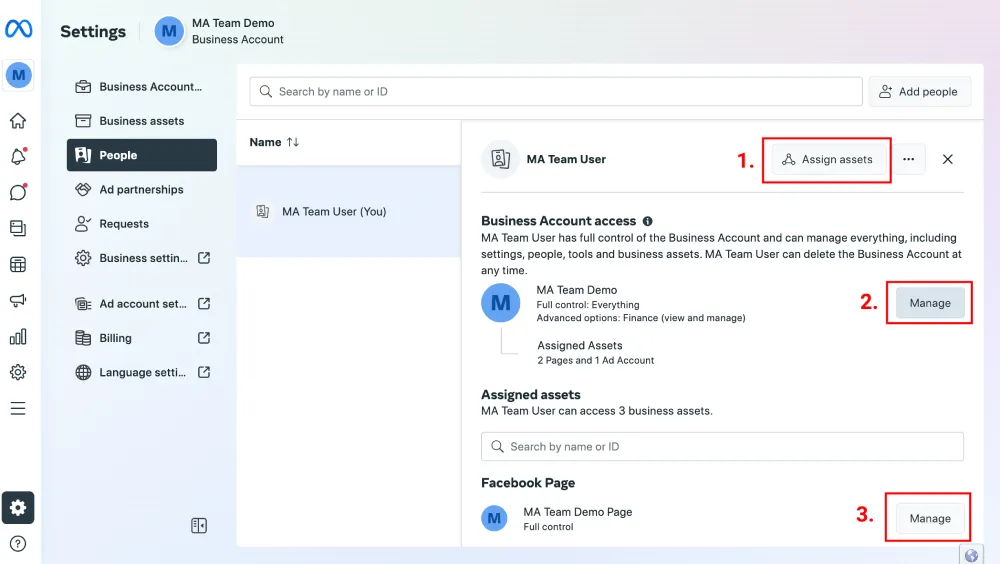The image size is (1000, 564).
Task: Open the Home icon in left rail
Action: coord(18,121)
